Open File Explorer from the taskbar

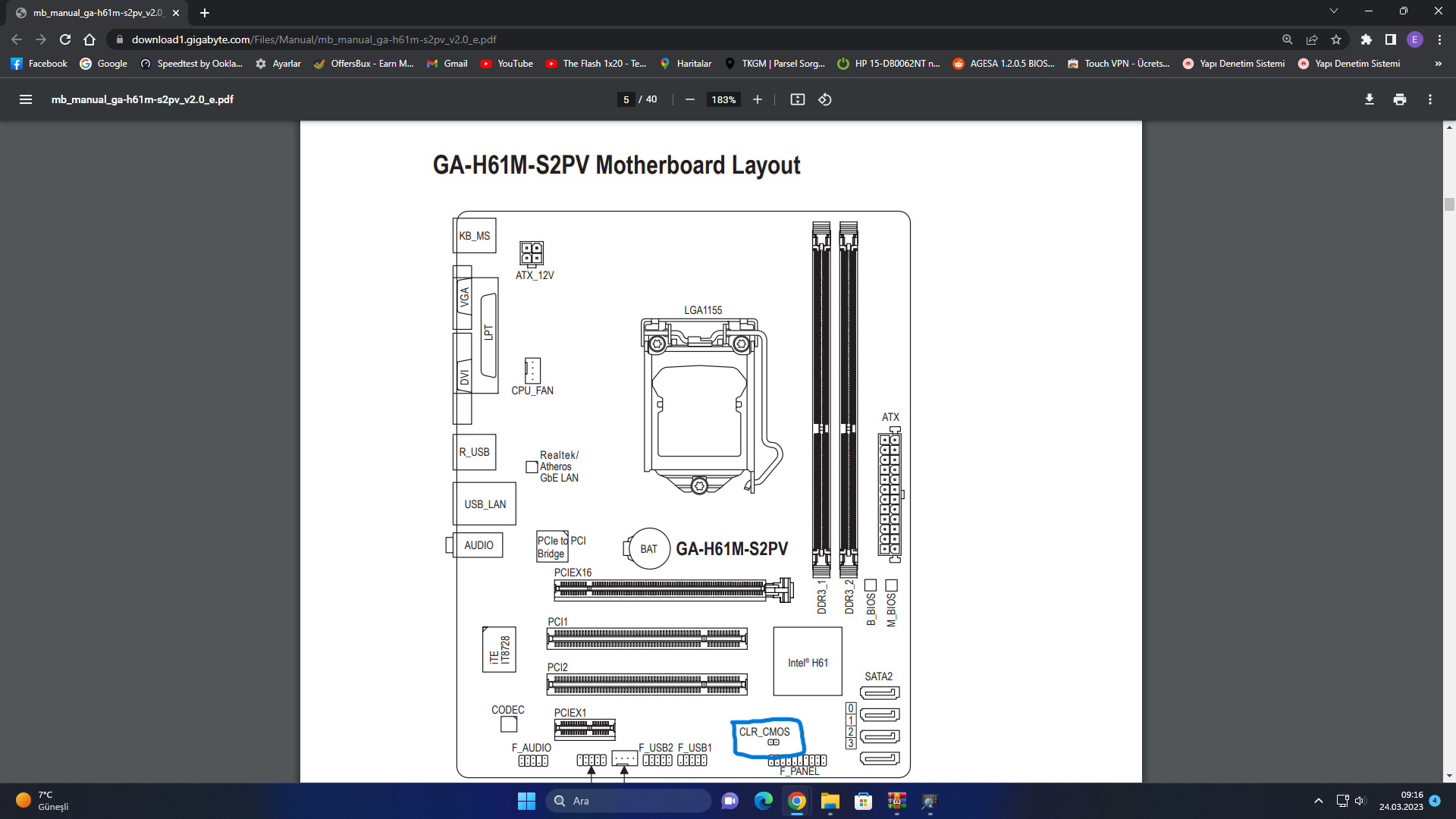pyautogui.click(x=830, y=801)
